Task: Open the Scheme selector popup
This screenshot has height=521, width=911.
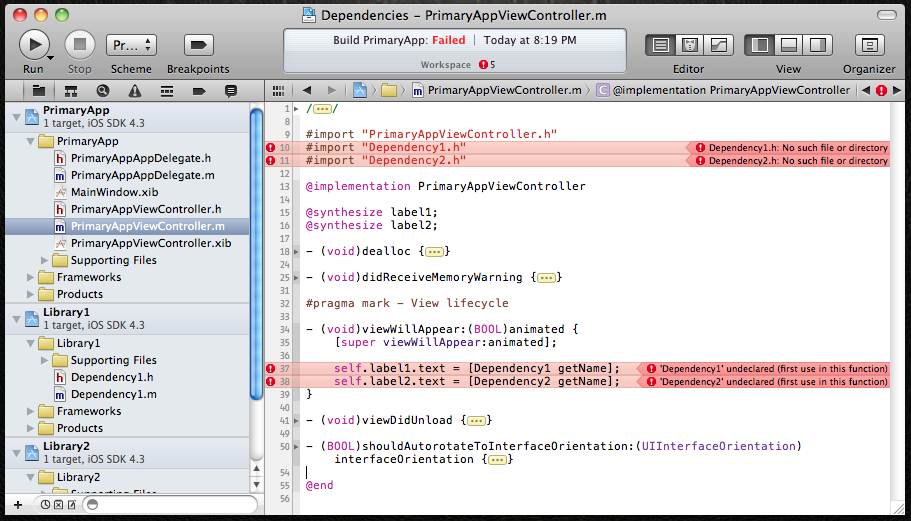Action: pos(131,45)
